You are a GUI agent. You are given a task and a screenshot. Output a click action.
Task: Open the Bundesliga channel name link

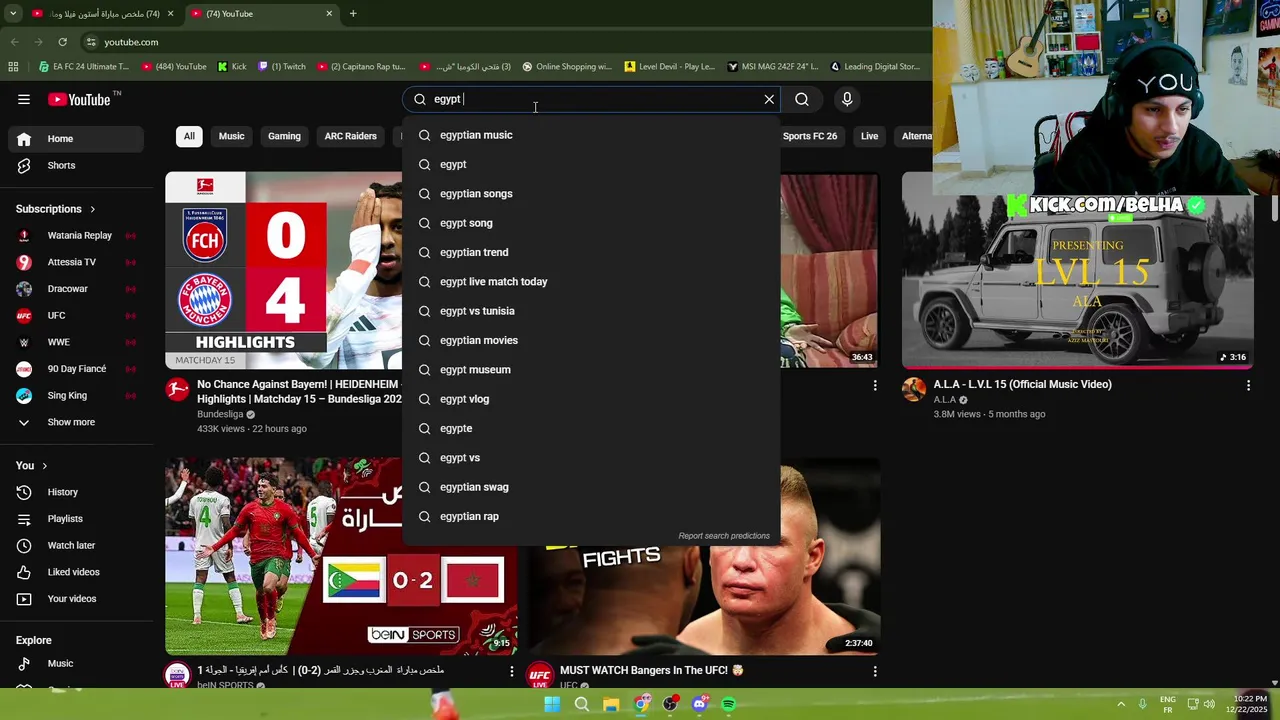[220, 415]
